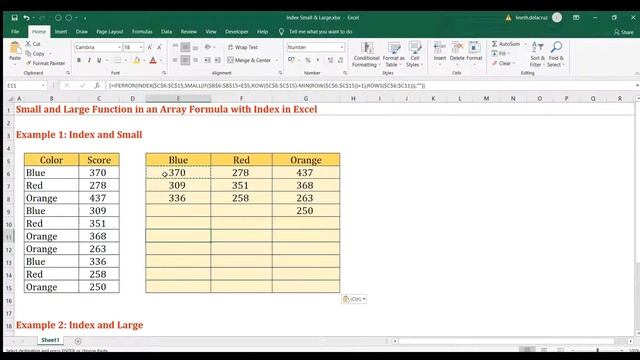Cut selection with scissors icon
The image size is (640, 360).
tap(28, 43)
